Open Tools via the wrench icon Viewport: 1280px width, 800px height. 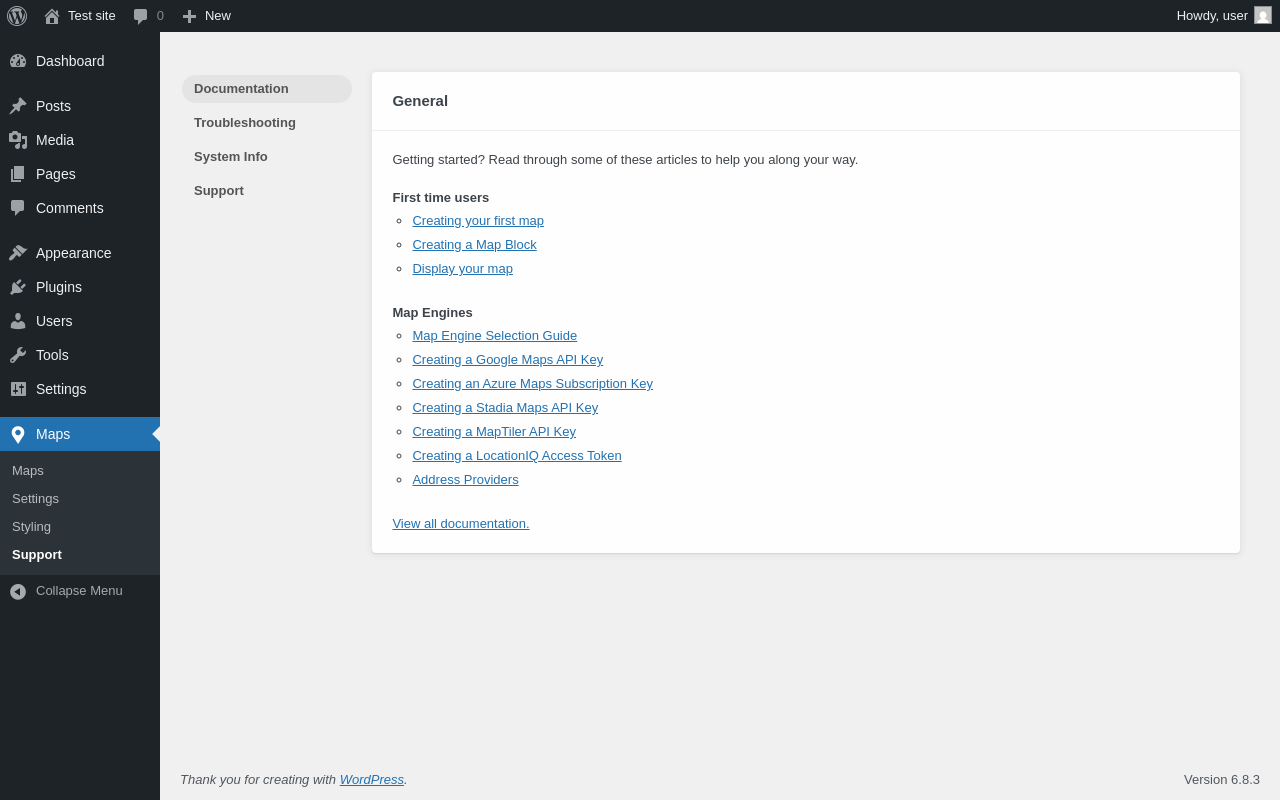coord(18,355)
